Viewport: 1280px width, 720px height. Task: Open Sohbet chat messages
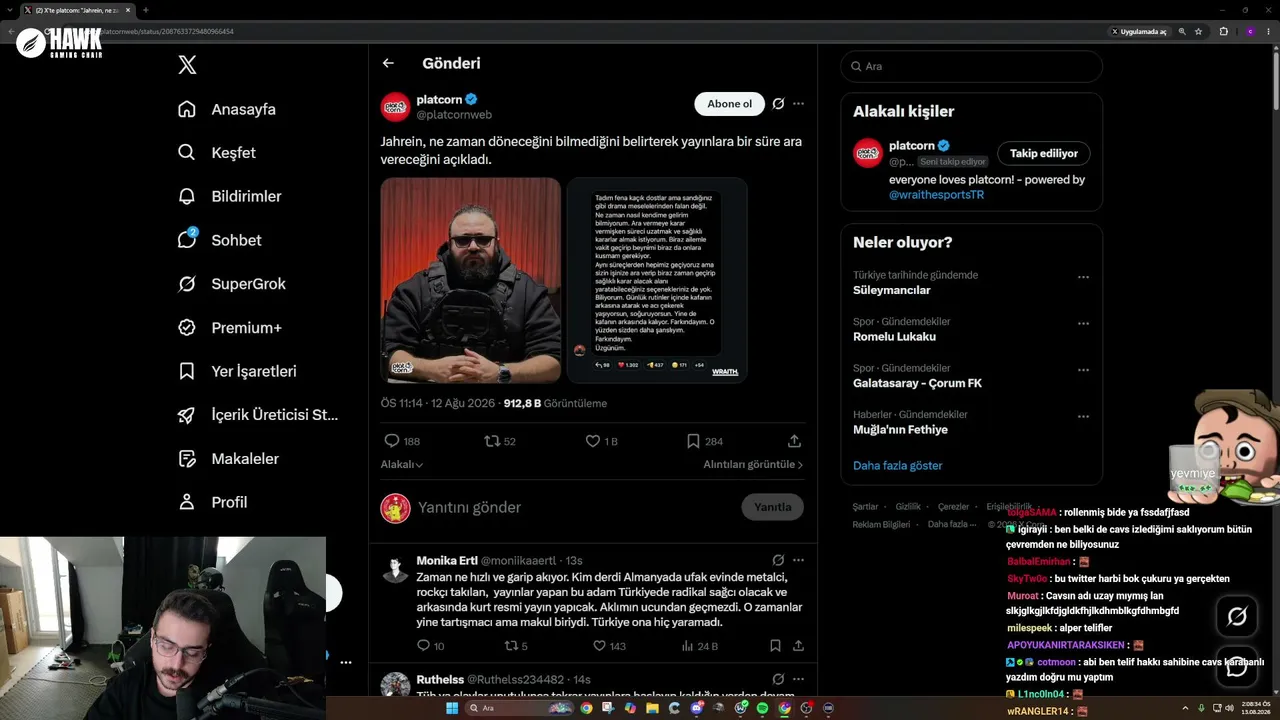coord(219,240)
